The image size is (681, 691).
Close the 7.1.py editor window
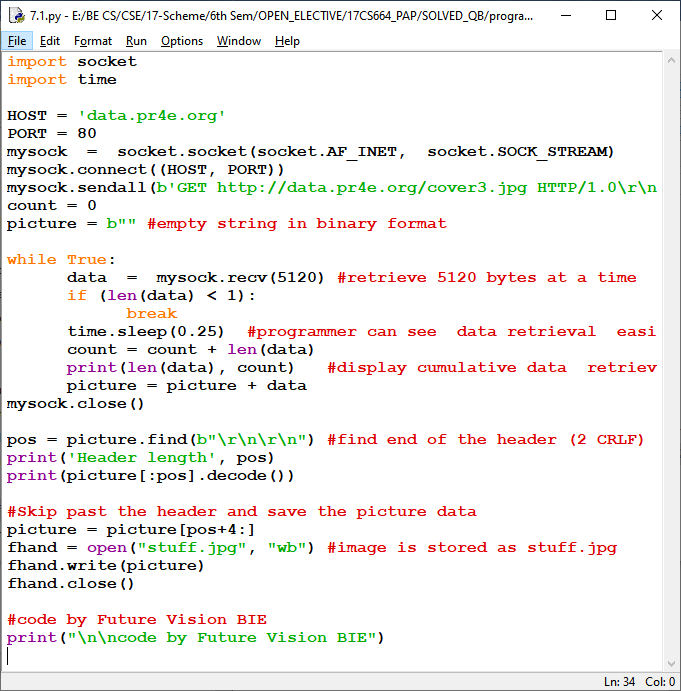657,15
